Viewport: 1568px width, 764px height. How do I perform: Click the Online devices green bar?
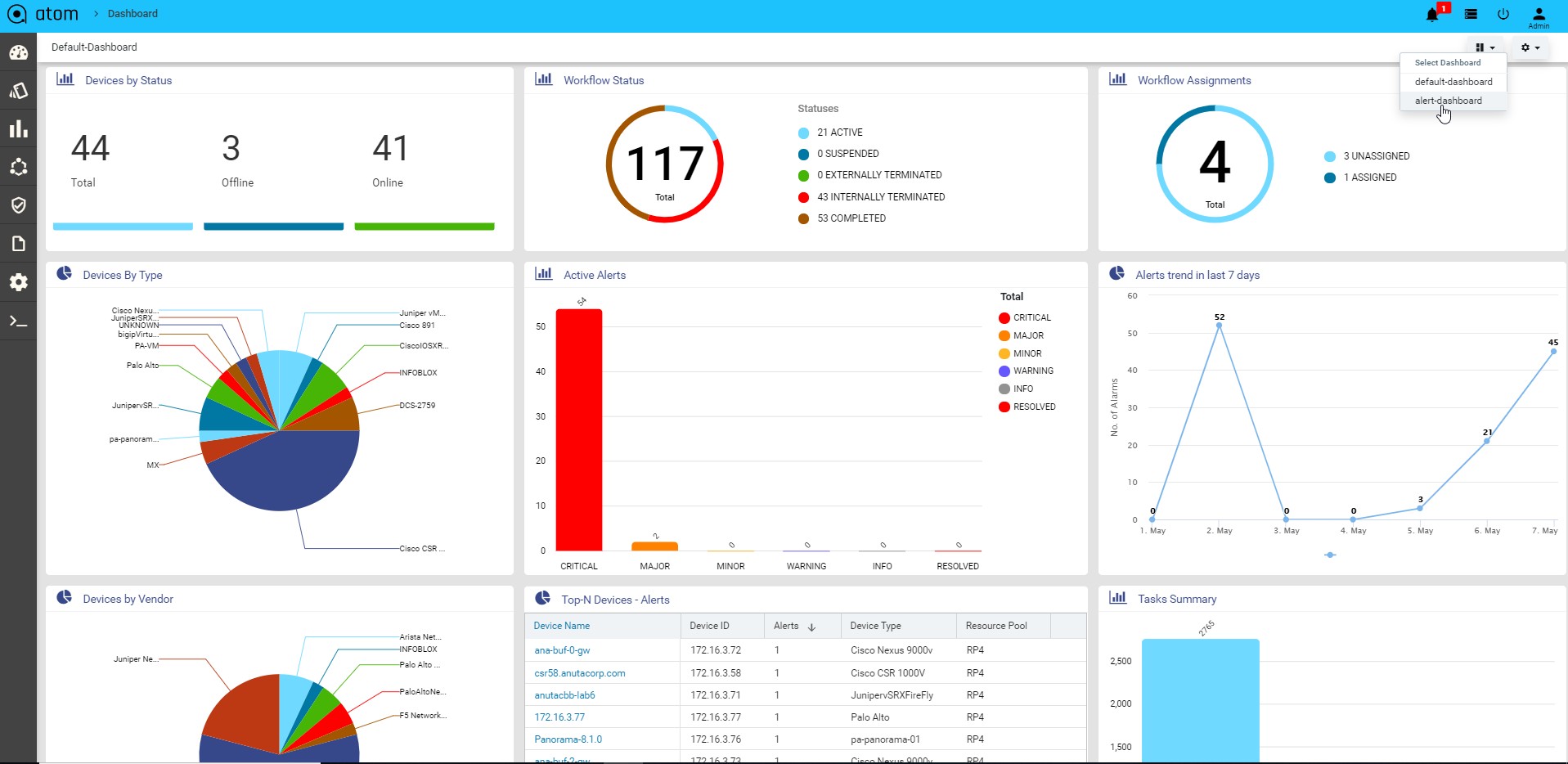point(425,227)
